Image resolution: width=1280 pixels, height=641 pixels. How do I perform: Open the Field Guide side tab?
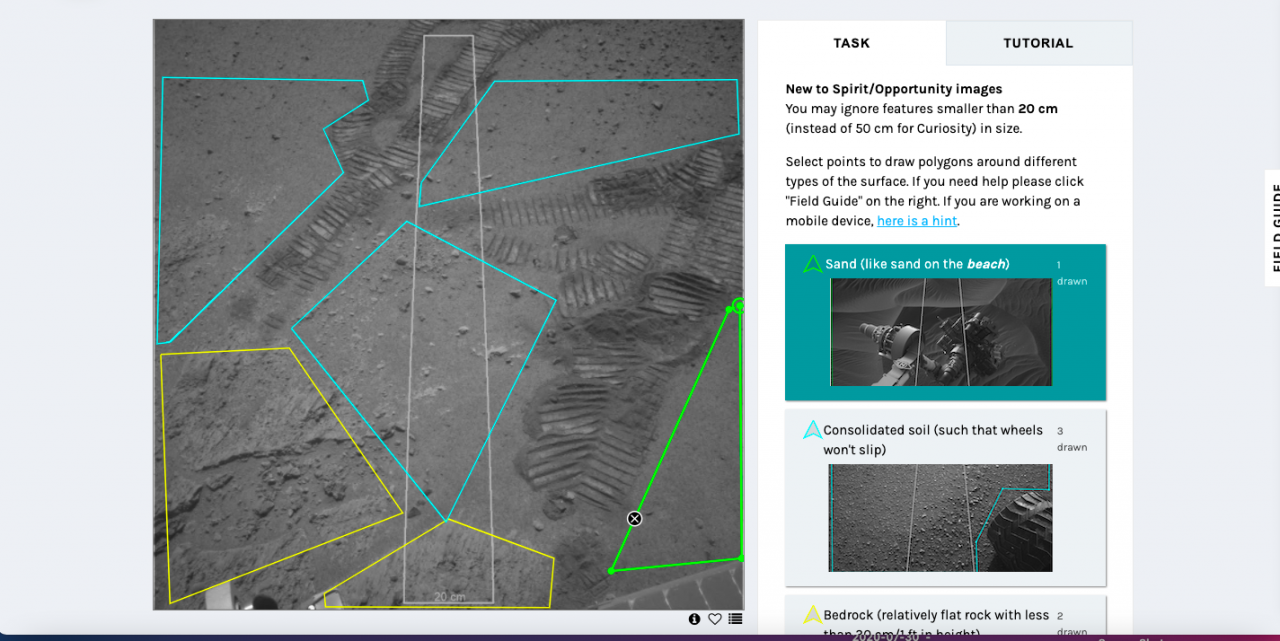pyautogui.click(x=1273, y=228)
